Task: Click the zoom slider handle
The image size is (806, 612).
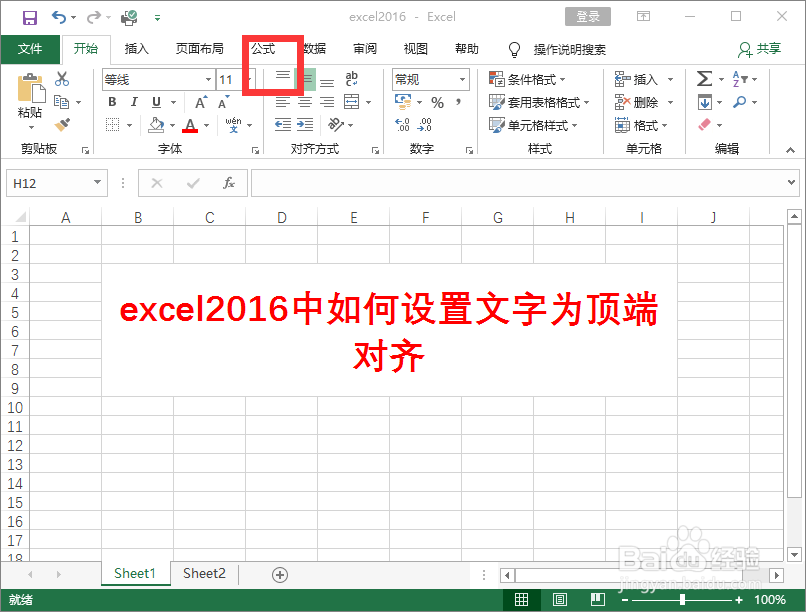Action: (x=682, y=599)
